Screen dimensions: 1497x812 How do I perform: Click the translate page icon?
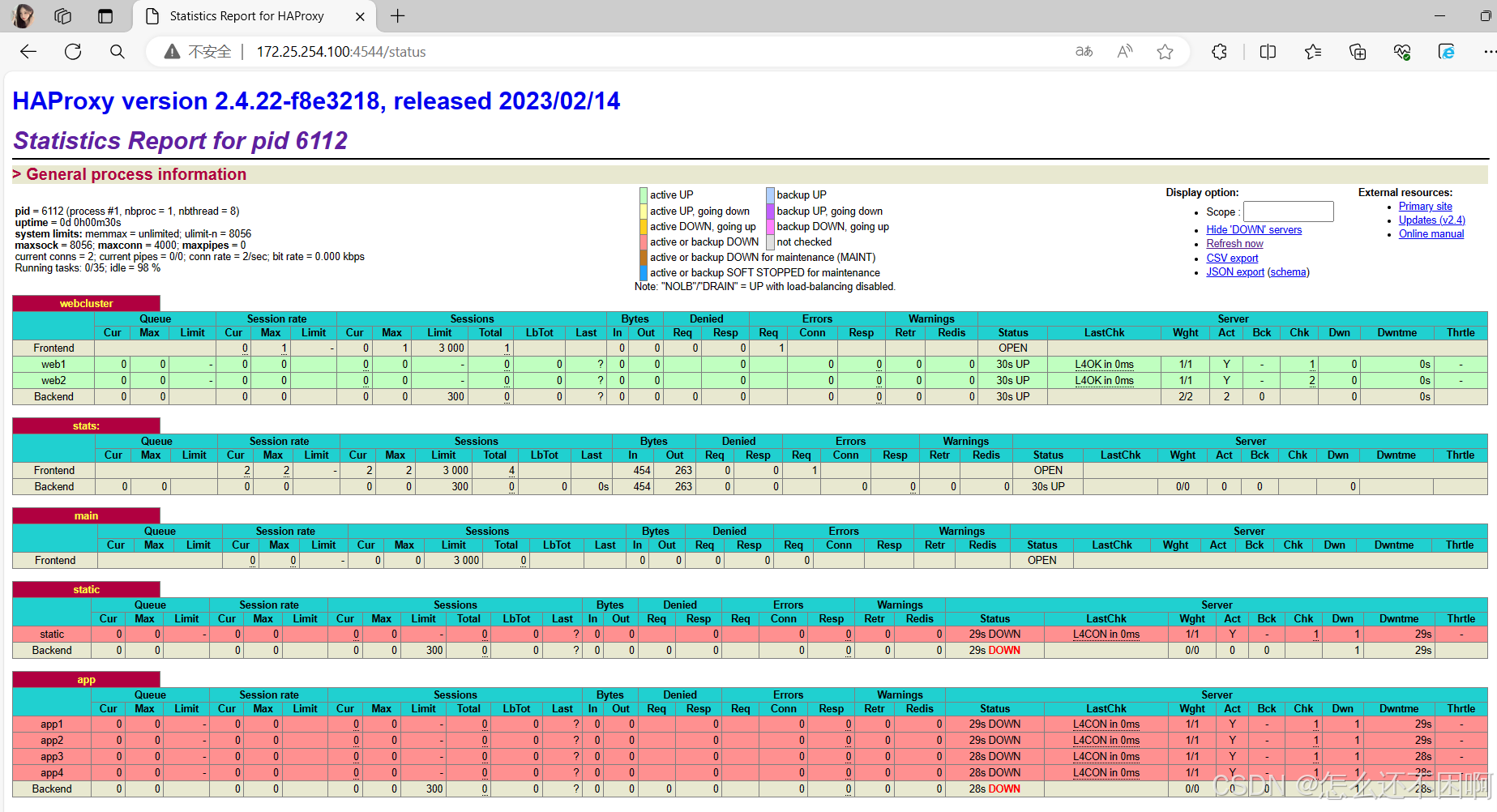(1084, 52)
